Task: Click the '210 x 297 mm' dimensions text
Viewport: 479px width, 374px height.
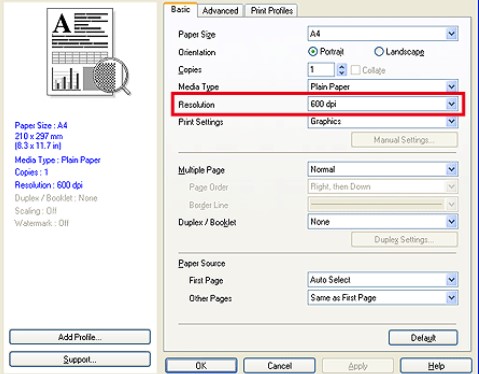Action: coord(39,136)
